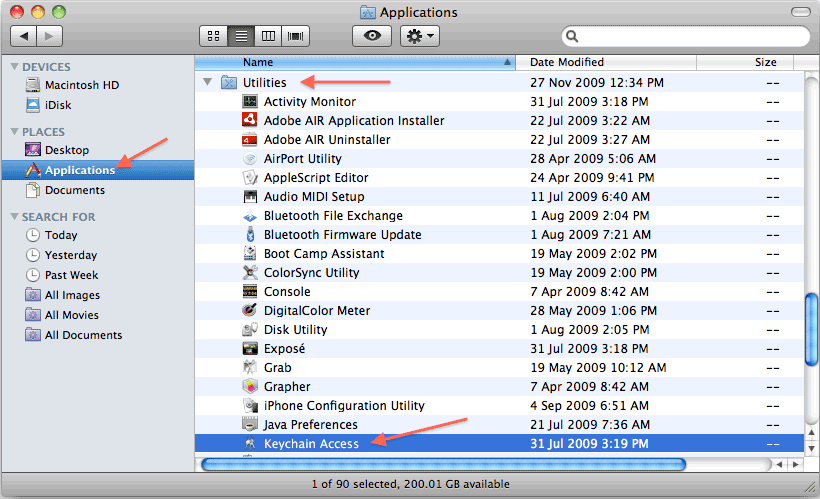820x499 pixels.
Task: Collapse the Utilities folder disclosure triangle
Action: coord(208,82)
